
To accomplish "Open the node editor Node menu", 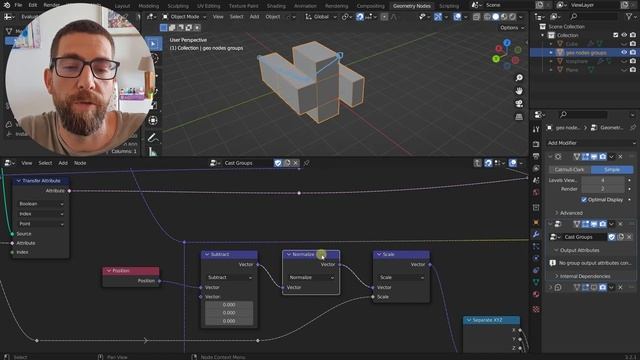I will pos(80,163).
